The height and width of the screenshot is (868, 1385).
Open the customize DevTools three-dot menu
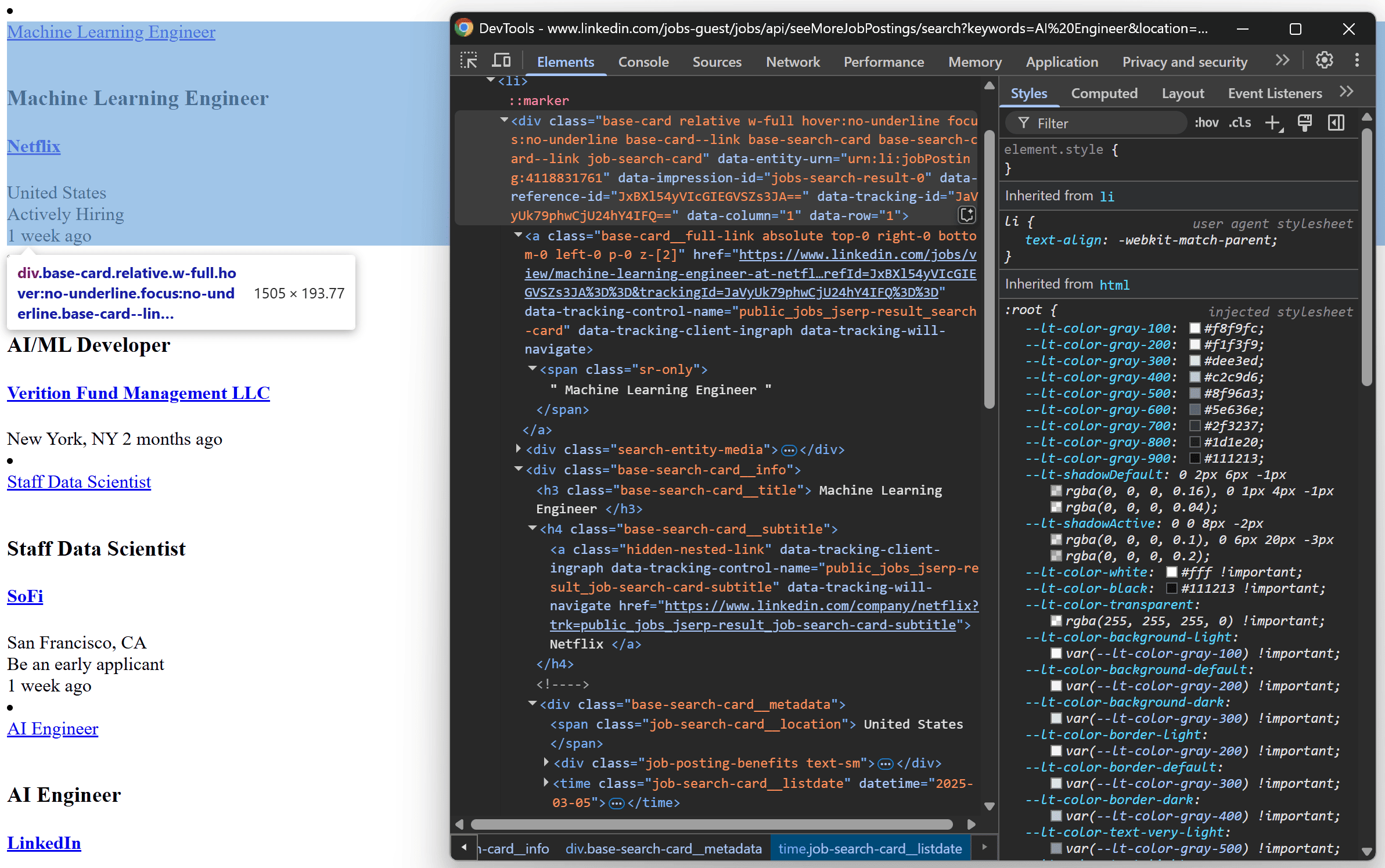tap(1358, 60)
